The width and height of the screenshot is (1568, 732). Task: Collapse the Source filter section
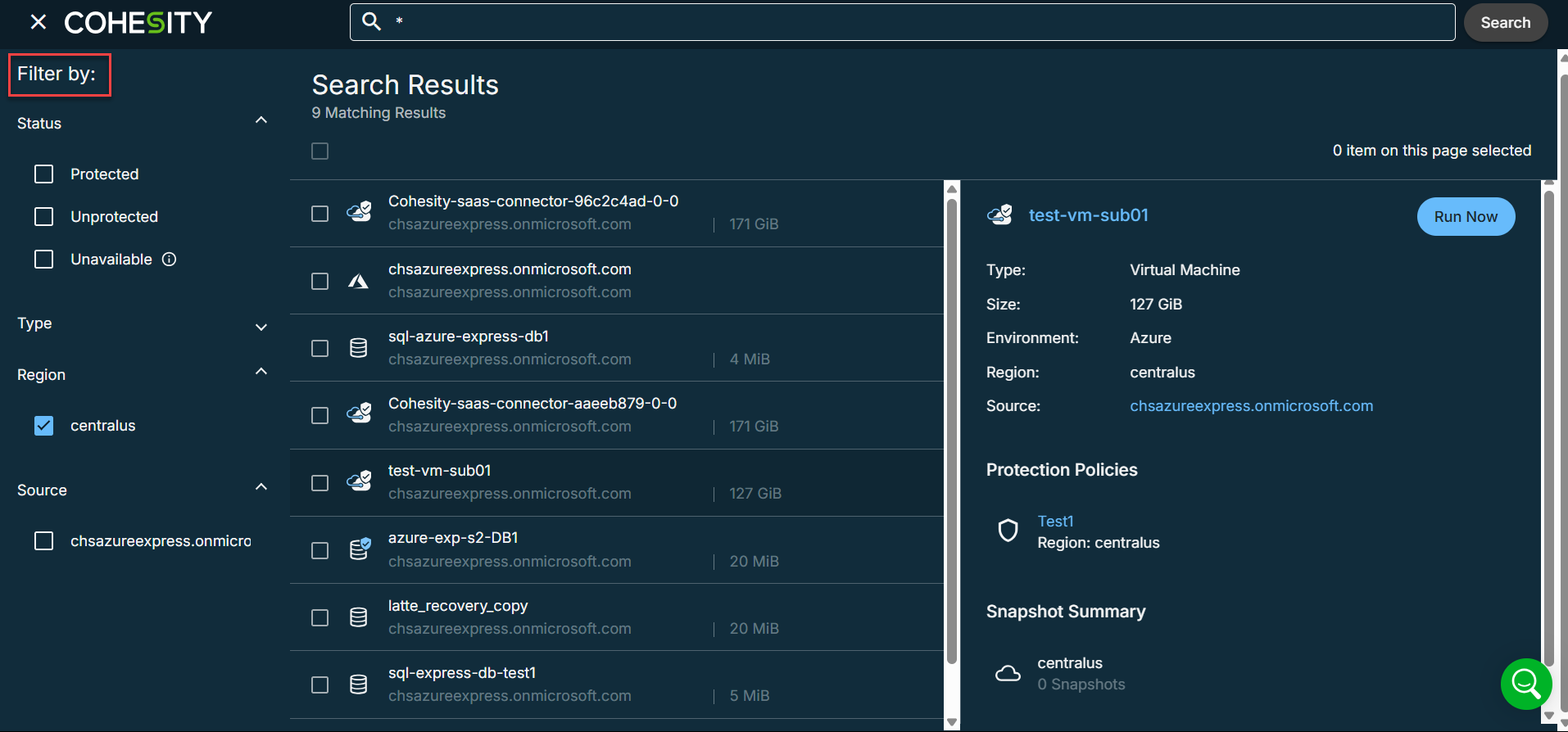[261, 487]
